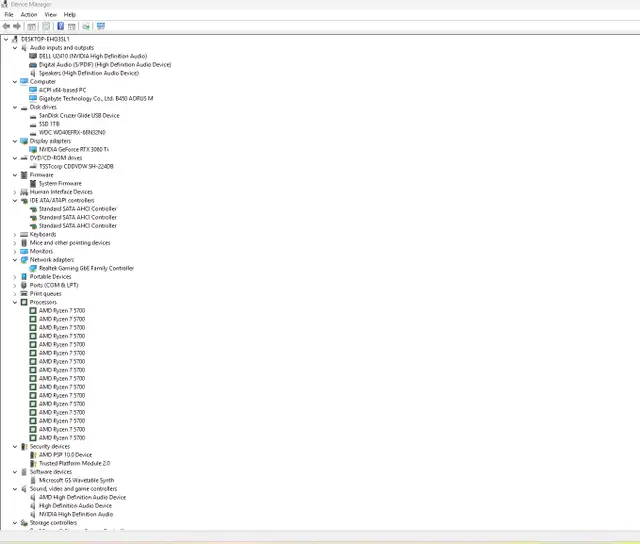Collapse the Network adapters chevron
This screenshot has width=640, height=544.
[x=15, y=260]
